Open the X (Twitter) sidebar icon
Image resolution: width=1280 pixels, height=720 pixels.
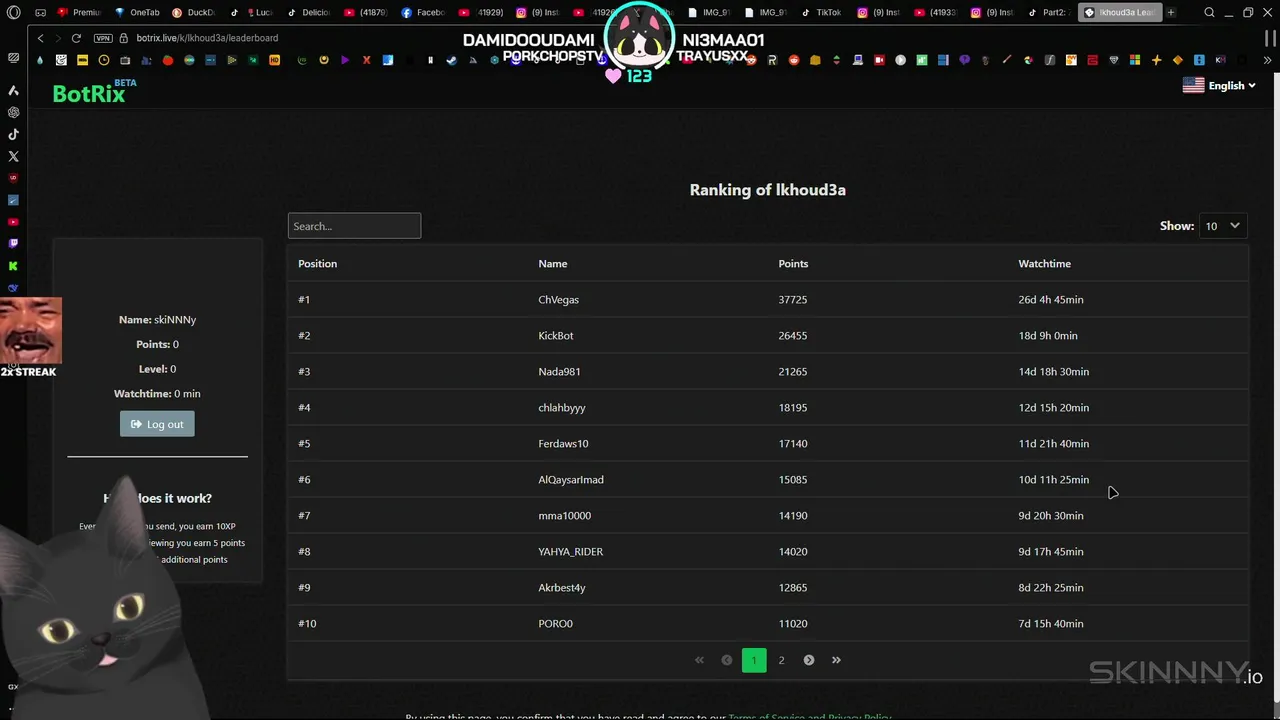click(x=13, y=156)
